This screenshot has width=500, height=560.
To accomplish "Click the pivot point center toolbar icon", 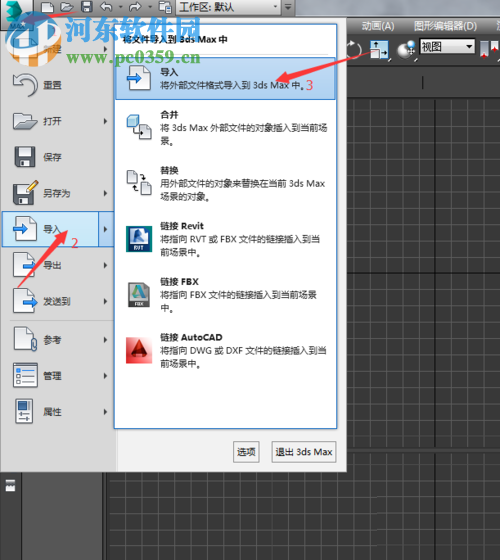I will coord(490,49).
